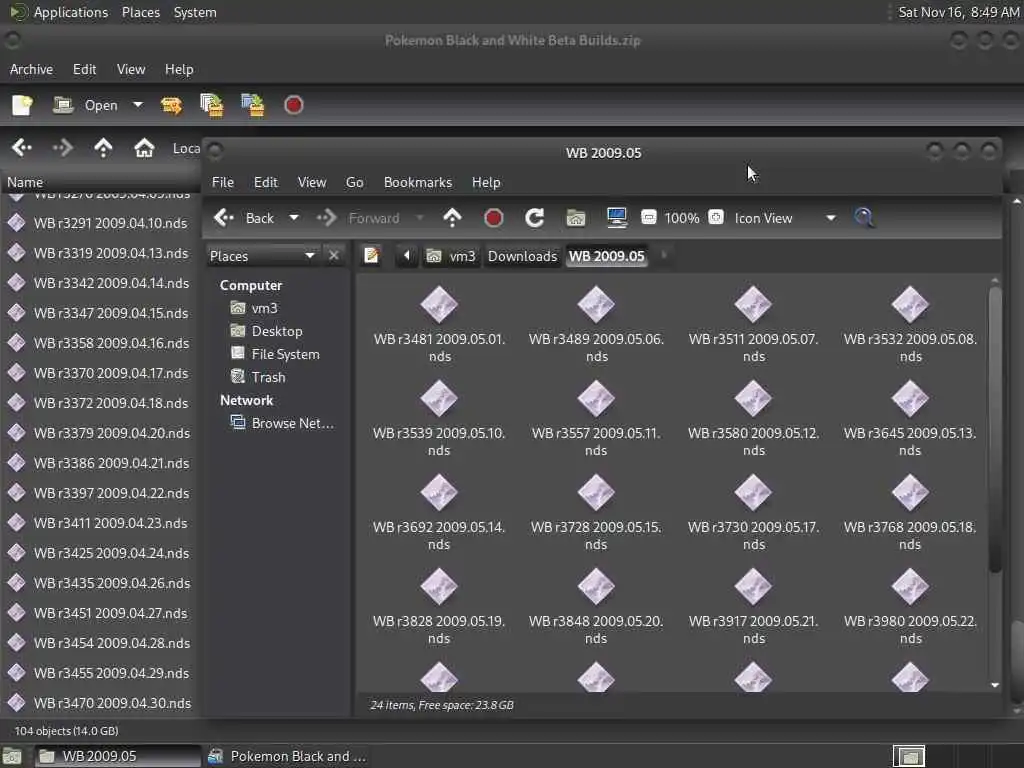Select WB r3379 2009.04.20.nds in archive list
This screenshot has width=1024, height=768.
point(98,433)
